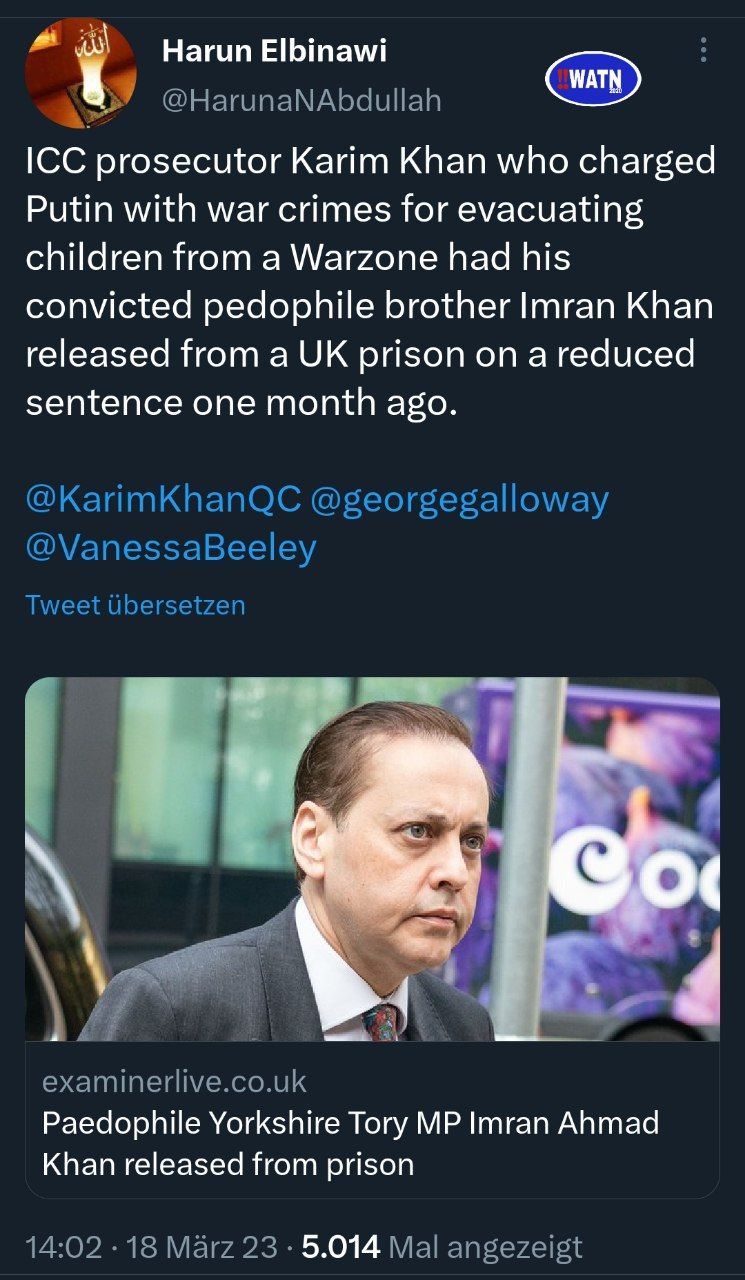
Task: Click the @HarunaNAbdullah handle
Action: (301, 101)
